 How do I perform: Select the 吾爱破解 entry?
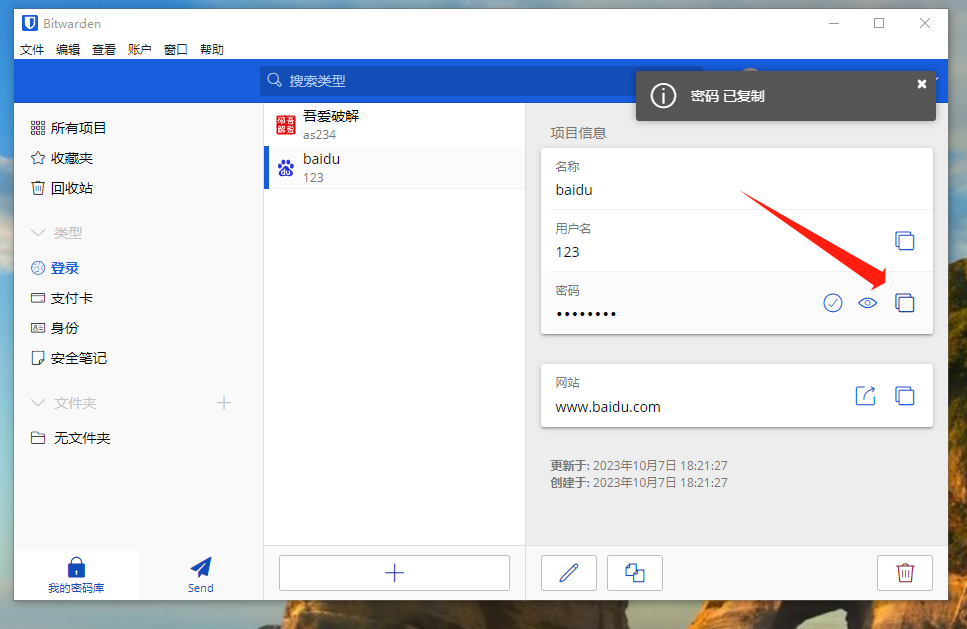[x=395, y=125]
